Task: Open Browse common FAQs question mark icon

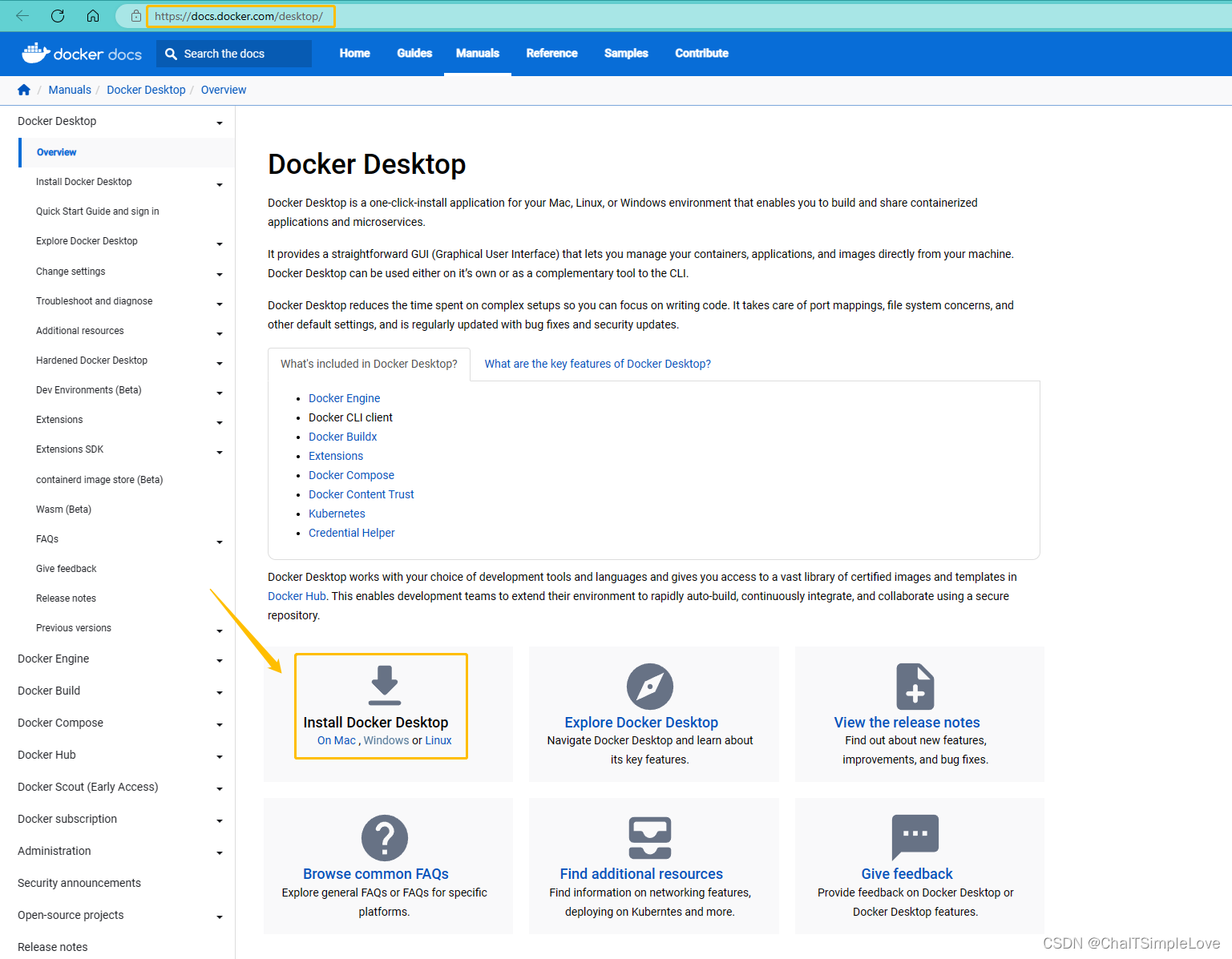Action: pyautogui.click(x=384, y=837)
